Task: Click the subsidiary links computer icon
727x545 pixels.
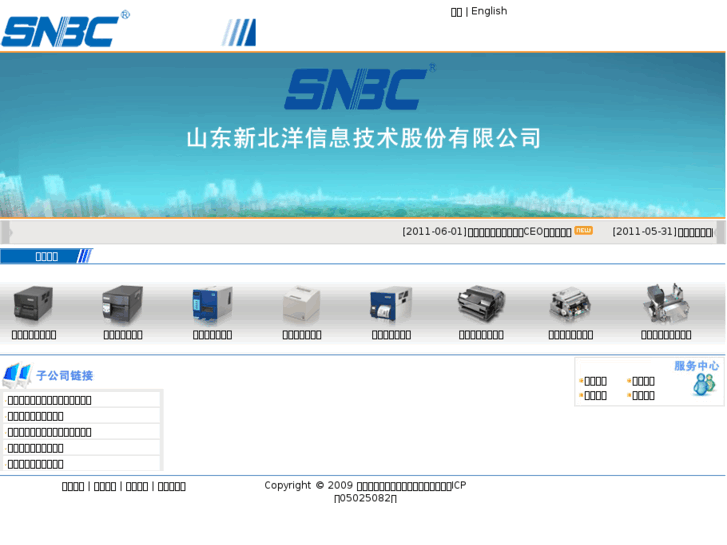Action: [x=17, y=375]
